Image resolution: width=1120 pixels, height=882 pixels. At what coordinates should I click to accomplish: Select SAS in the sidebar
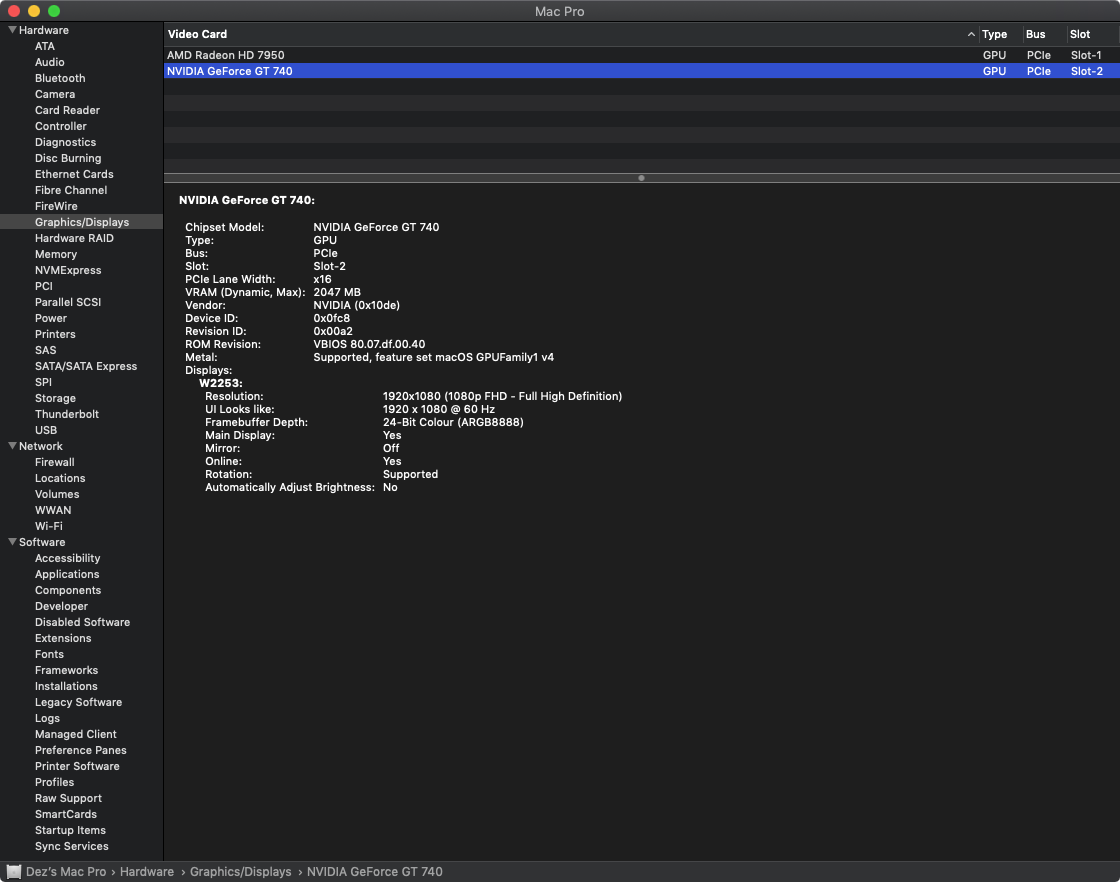click(x=46, y=350)
